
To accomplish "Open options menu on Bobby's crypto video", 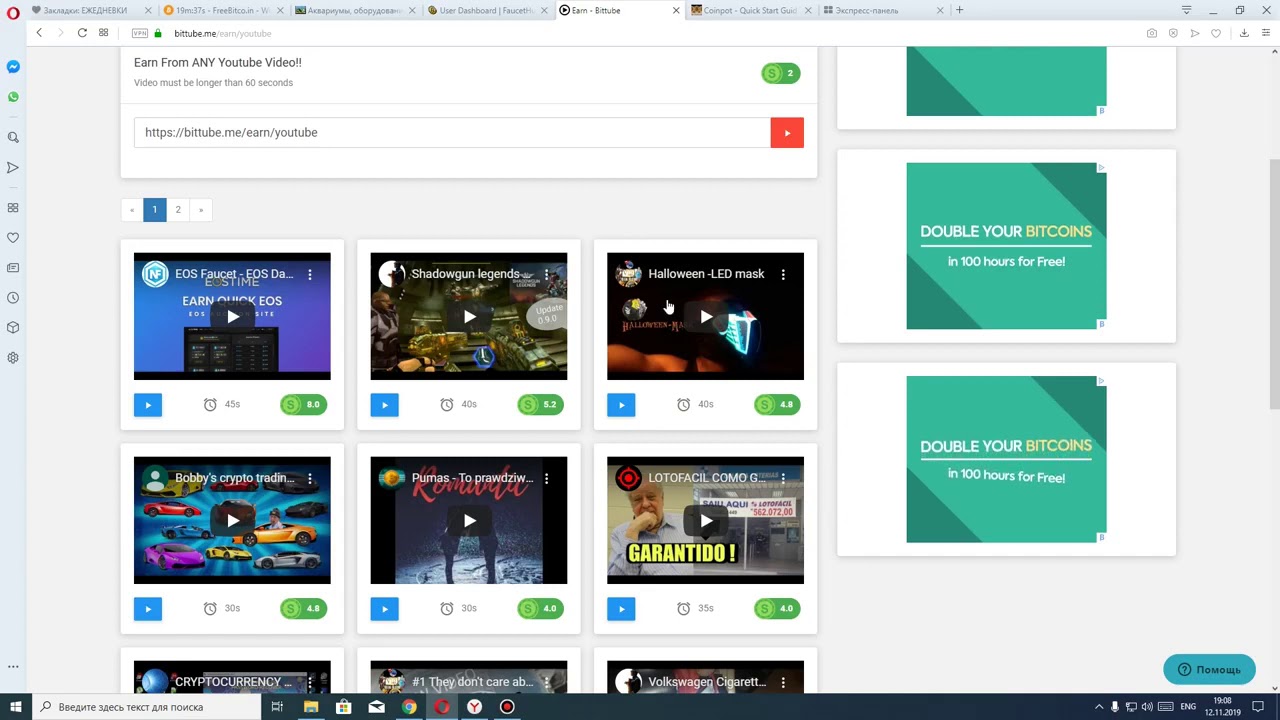I will coord(310,478).
